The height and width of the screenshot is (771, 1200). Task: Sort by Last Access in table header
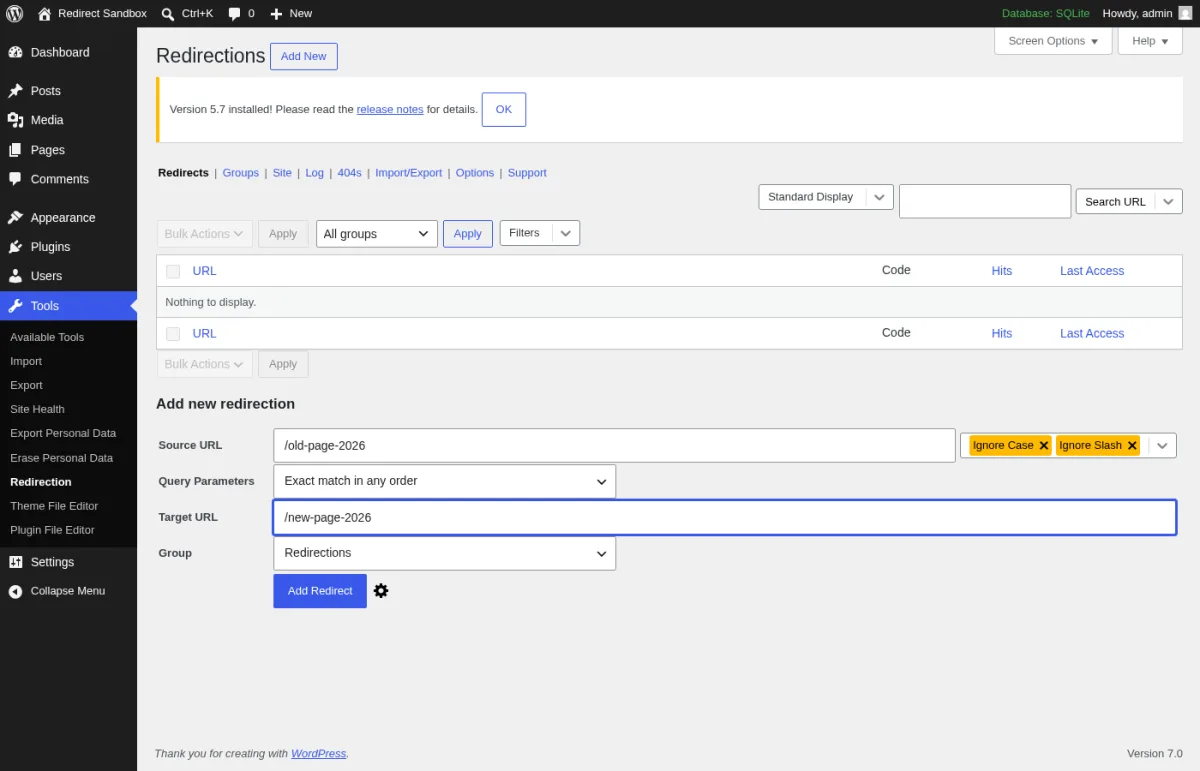(1092, 271)
